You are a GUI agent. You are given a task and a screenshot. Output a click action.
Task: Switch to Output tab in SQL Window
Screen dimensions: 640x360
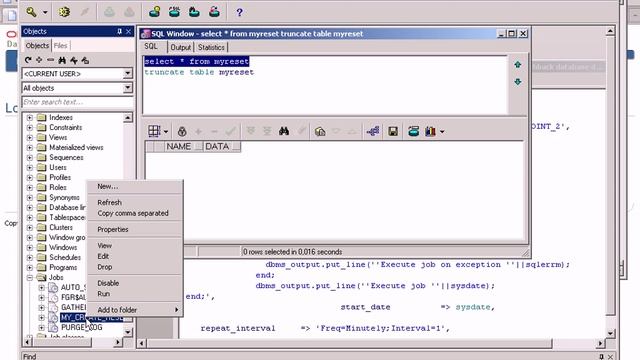(180, 47)
